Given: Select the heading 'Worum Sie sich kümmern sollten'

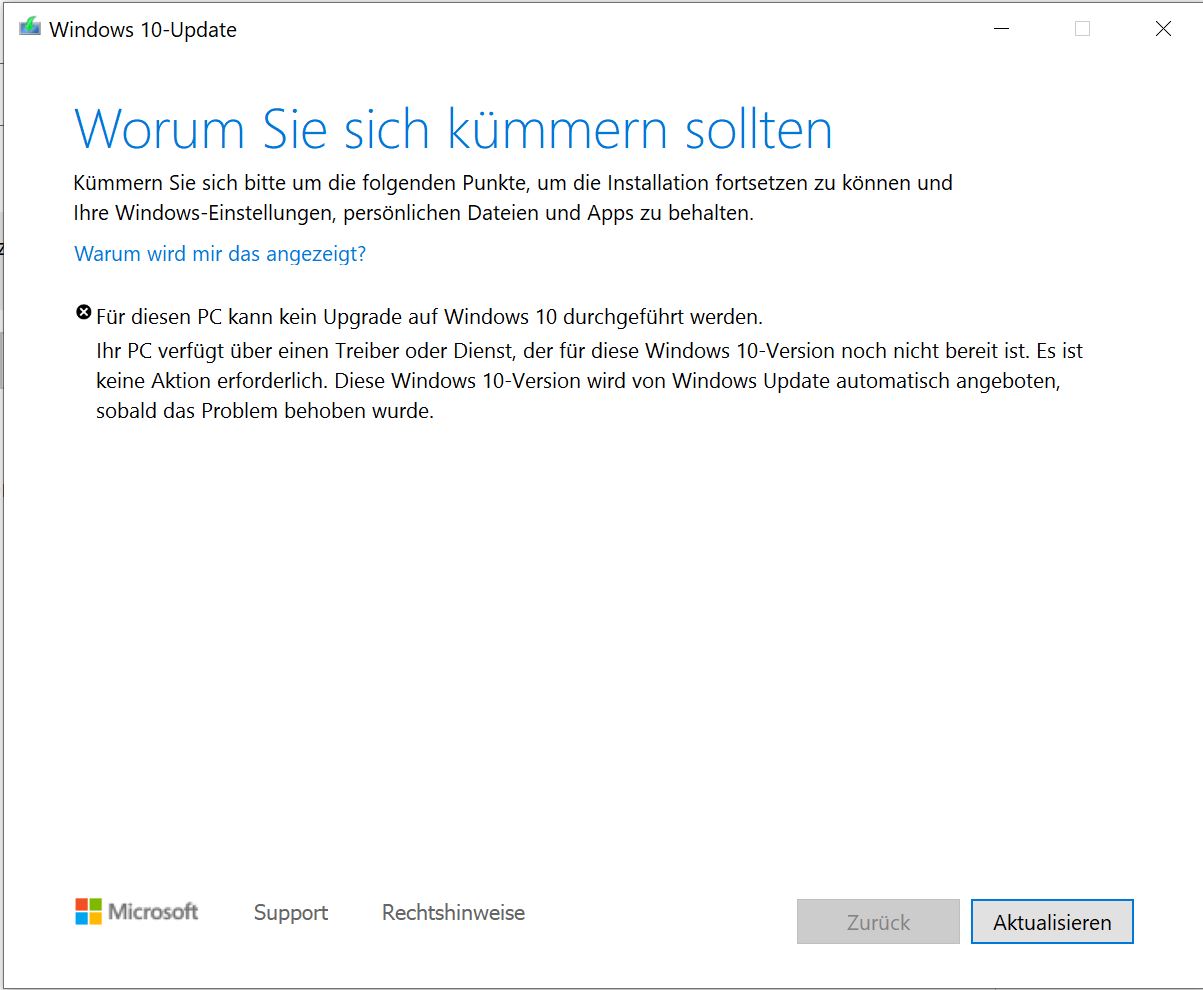Looking at the screenshot, I should point(453,128).
